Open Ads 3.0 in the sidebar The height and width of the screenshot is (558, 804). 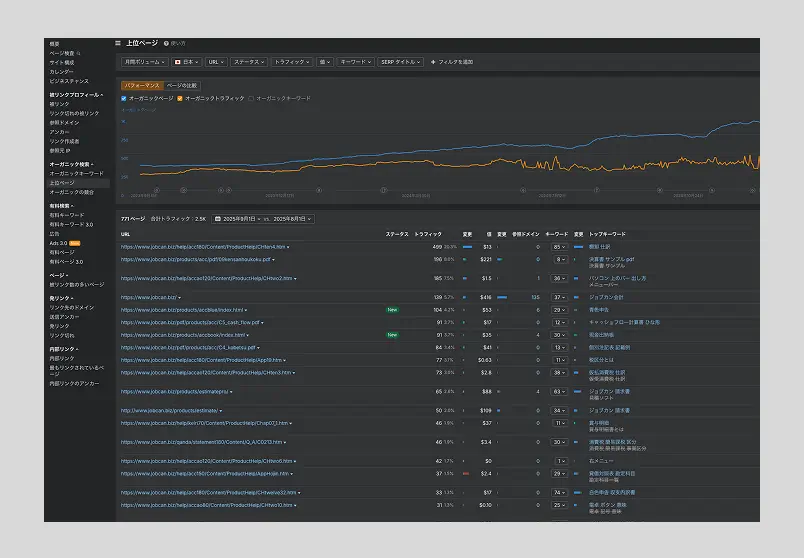[x=58, y=243]
